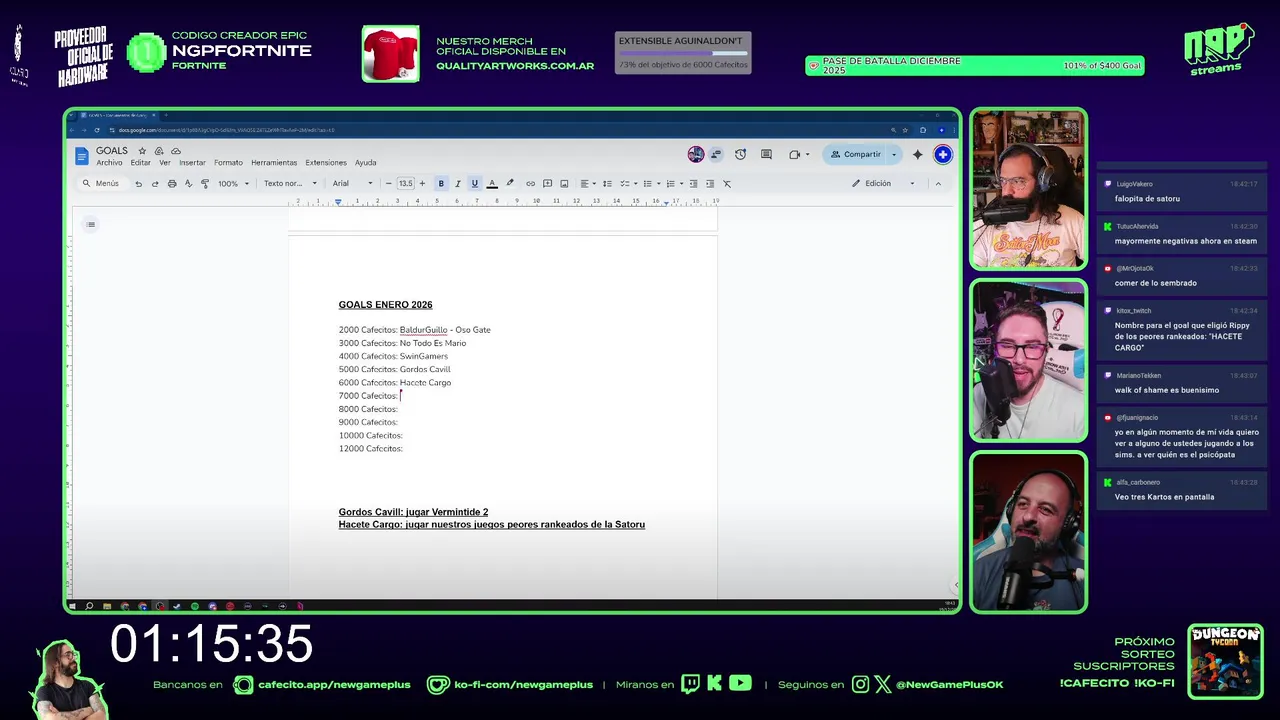The image size is (1280, 720).
Task: Click the Gordos Cavill: jugar Vermintide 2 line
Action: [413, 512]
